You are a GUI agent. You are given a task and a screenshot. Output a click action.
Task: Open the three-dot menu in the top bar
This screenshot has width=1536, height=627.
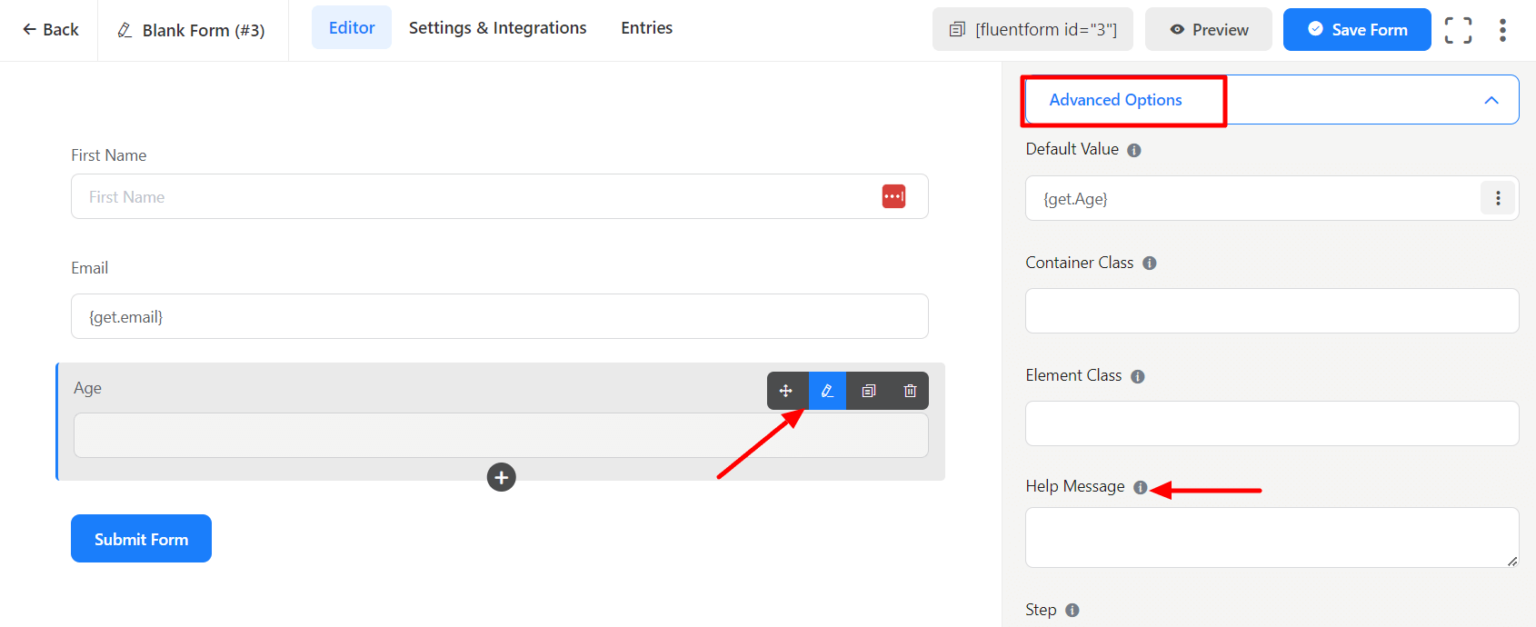pyautogui.click(x=1503, y=30)
